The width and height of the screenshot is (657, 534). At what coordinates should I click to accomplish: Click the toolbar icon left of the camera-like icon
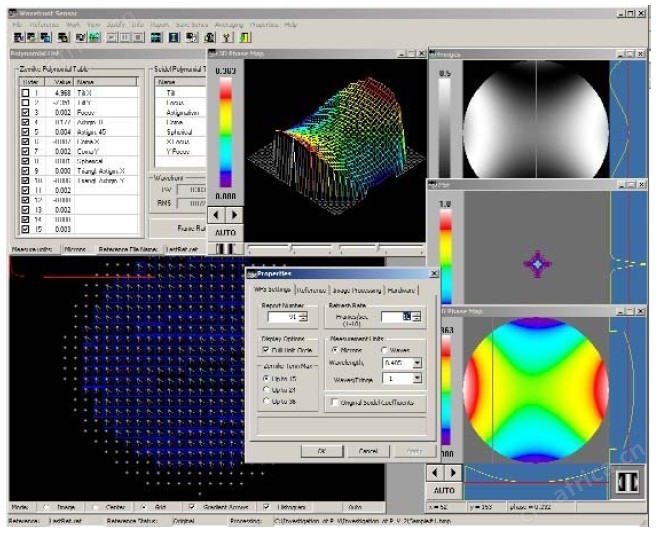[x=192, y=38]
